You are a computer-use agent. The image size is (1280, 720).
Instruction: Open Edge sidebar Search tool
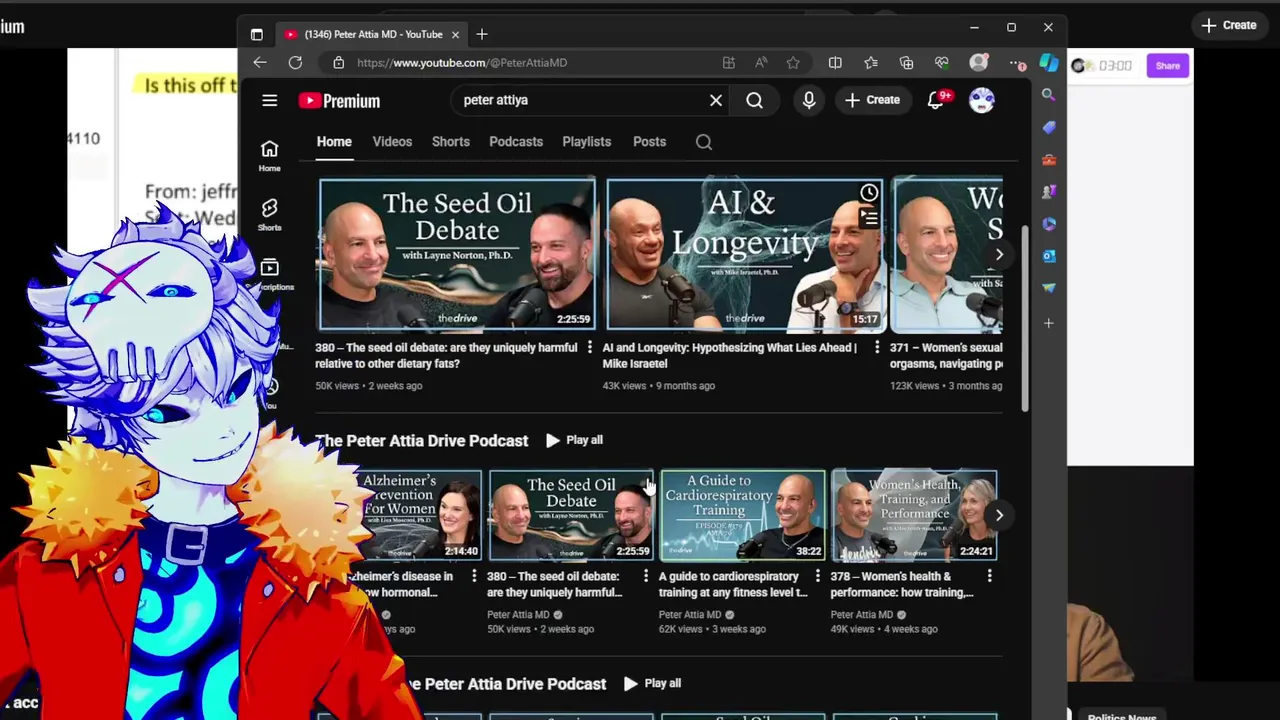[1048, 95]
